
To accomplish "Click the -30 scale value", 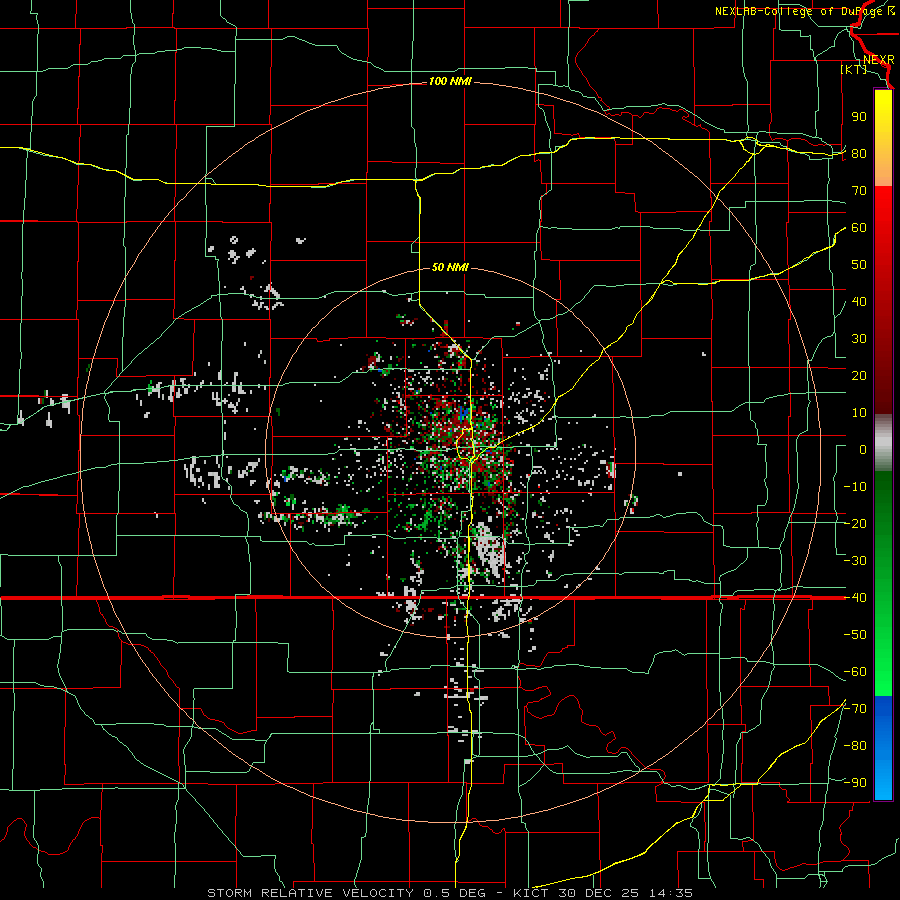I will (x=855, y=561).
